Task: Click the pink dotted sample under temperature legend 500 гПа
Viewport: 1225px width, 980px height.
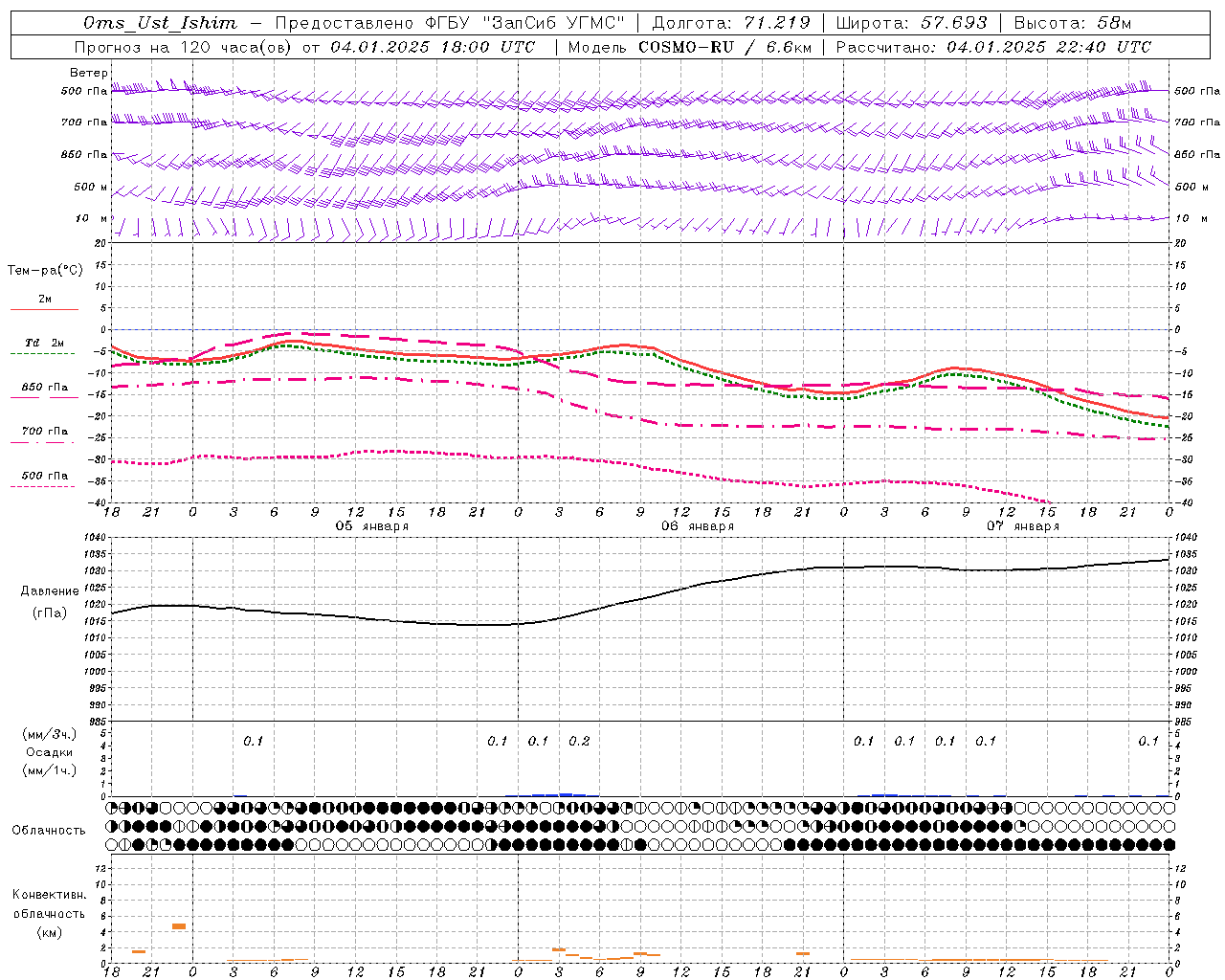Action: coord(43,486)
